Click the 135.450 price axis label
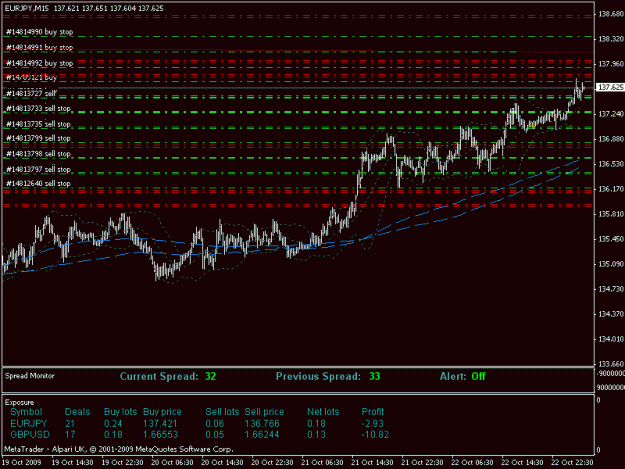 (x=611, y=239)
